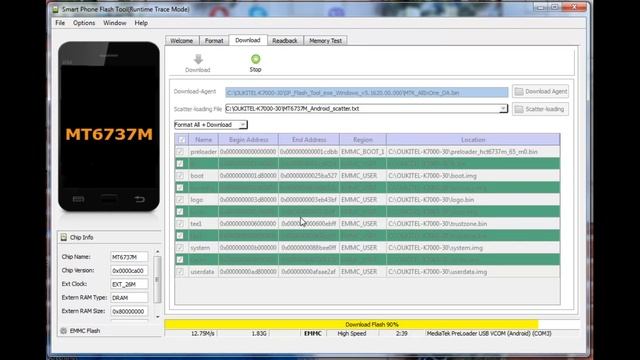The image size is (640, 360).
Task: Open the Memory Test tab
Action: [x=325, y=41]
